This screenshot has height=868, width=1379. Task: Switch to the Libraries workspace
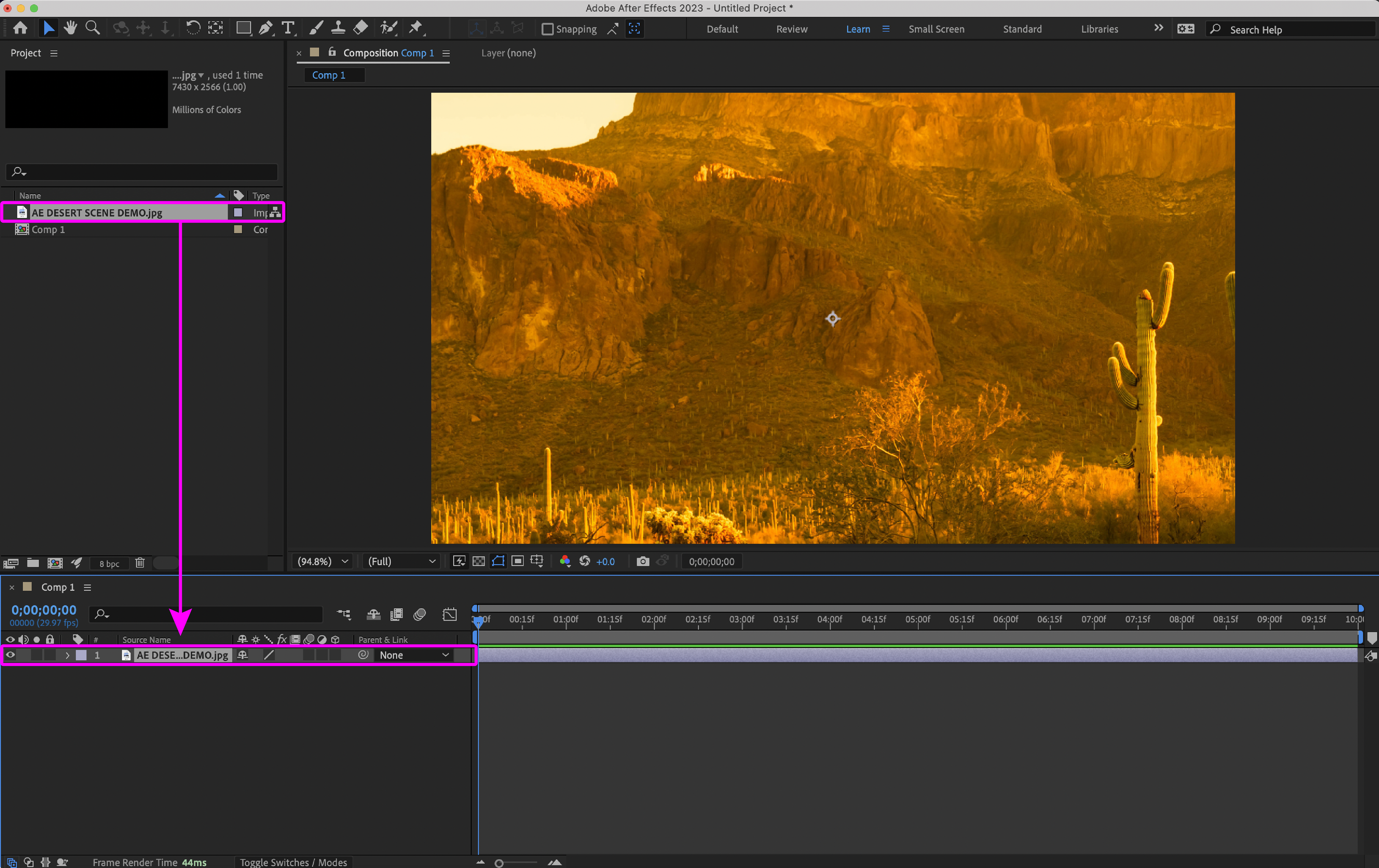pos(1099,29)
